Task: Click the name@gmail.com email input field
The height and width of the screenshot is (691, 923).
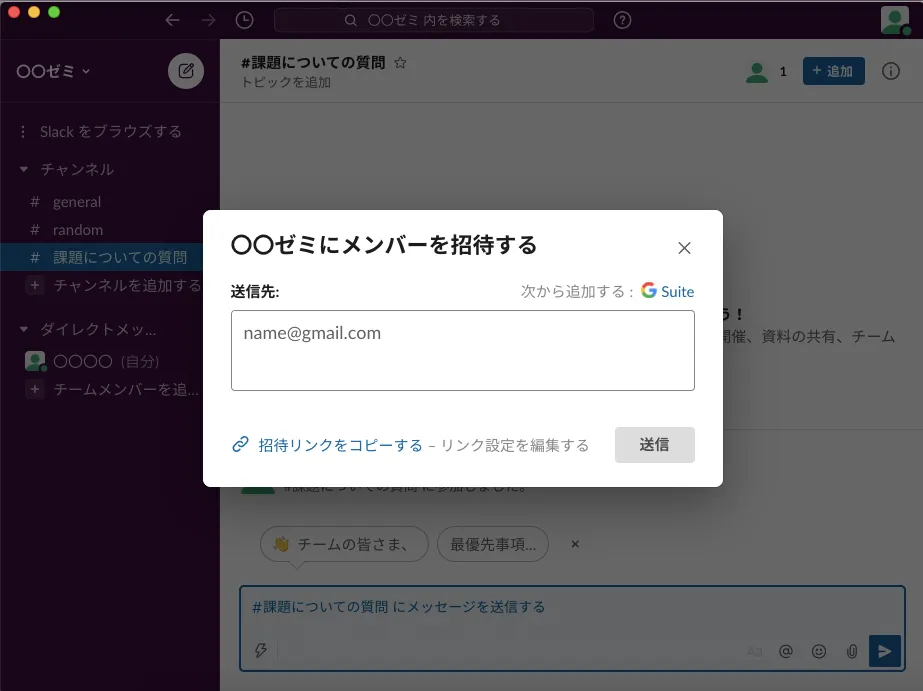Action: pyautogui.click(x=462, y=350)
